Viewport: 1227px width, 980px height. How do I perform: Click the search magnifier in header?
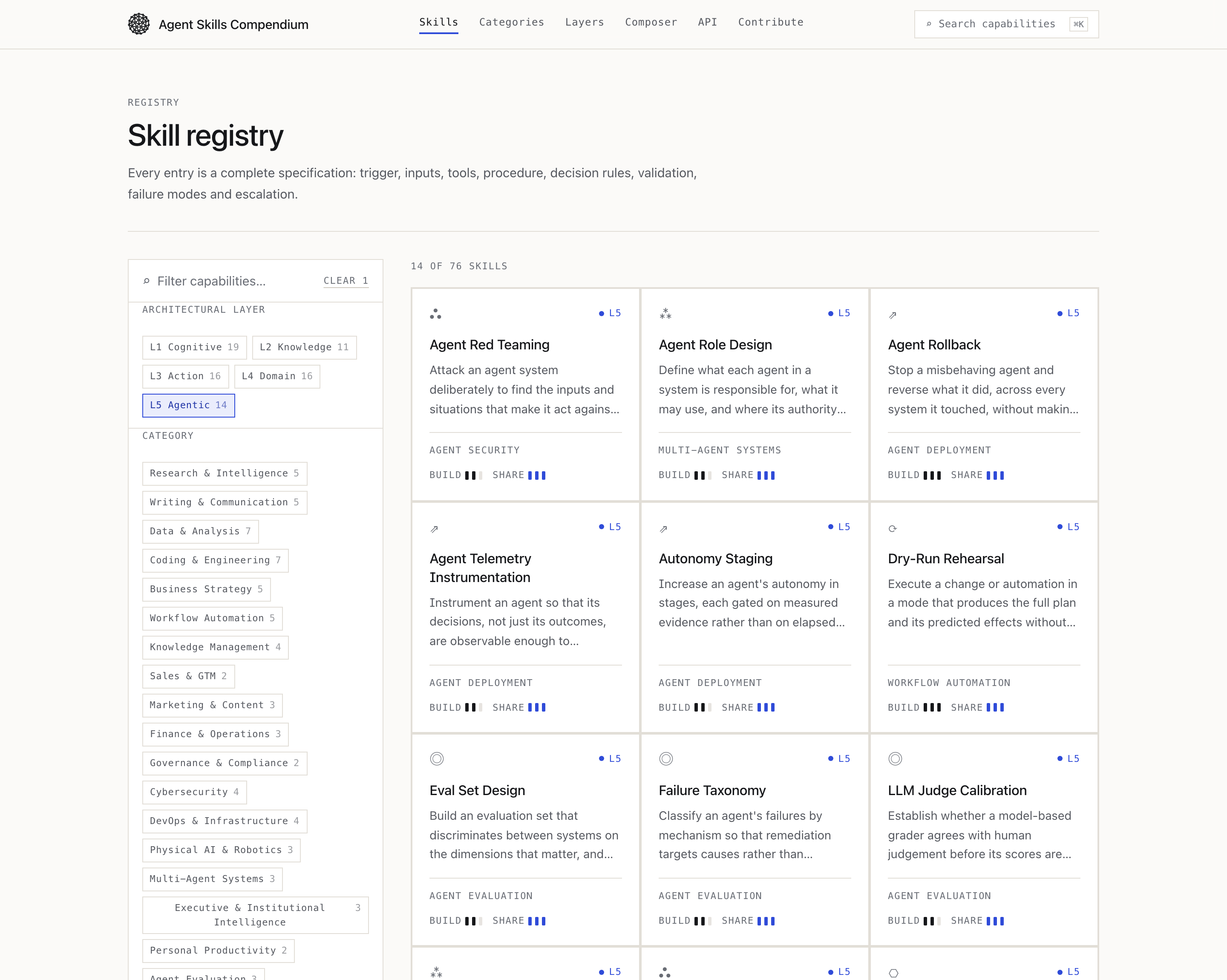[929, 24]
